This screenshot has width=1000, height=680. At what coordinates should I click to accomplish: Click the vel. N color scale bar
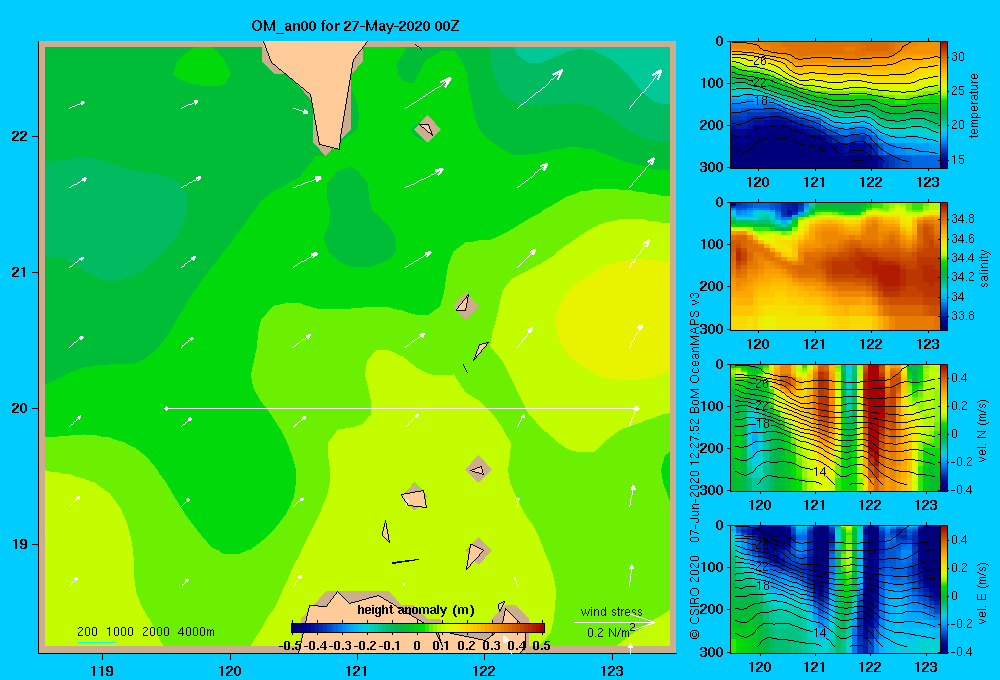click(944, 427)
